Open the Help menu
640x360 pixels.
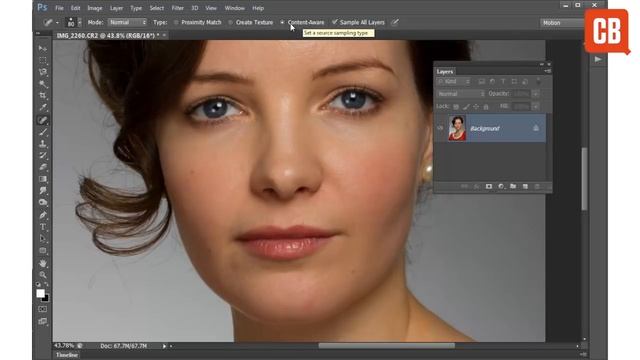pos(258,8)
